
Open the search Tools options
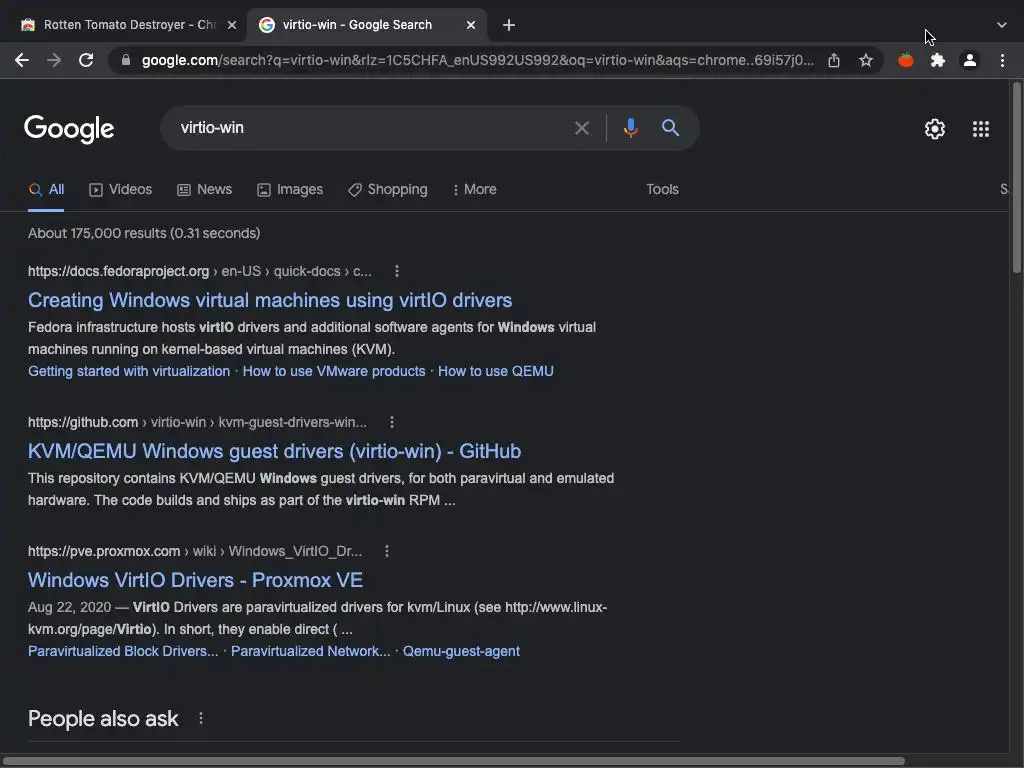click(662, 189)
